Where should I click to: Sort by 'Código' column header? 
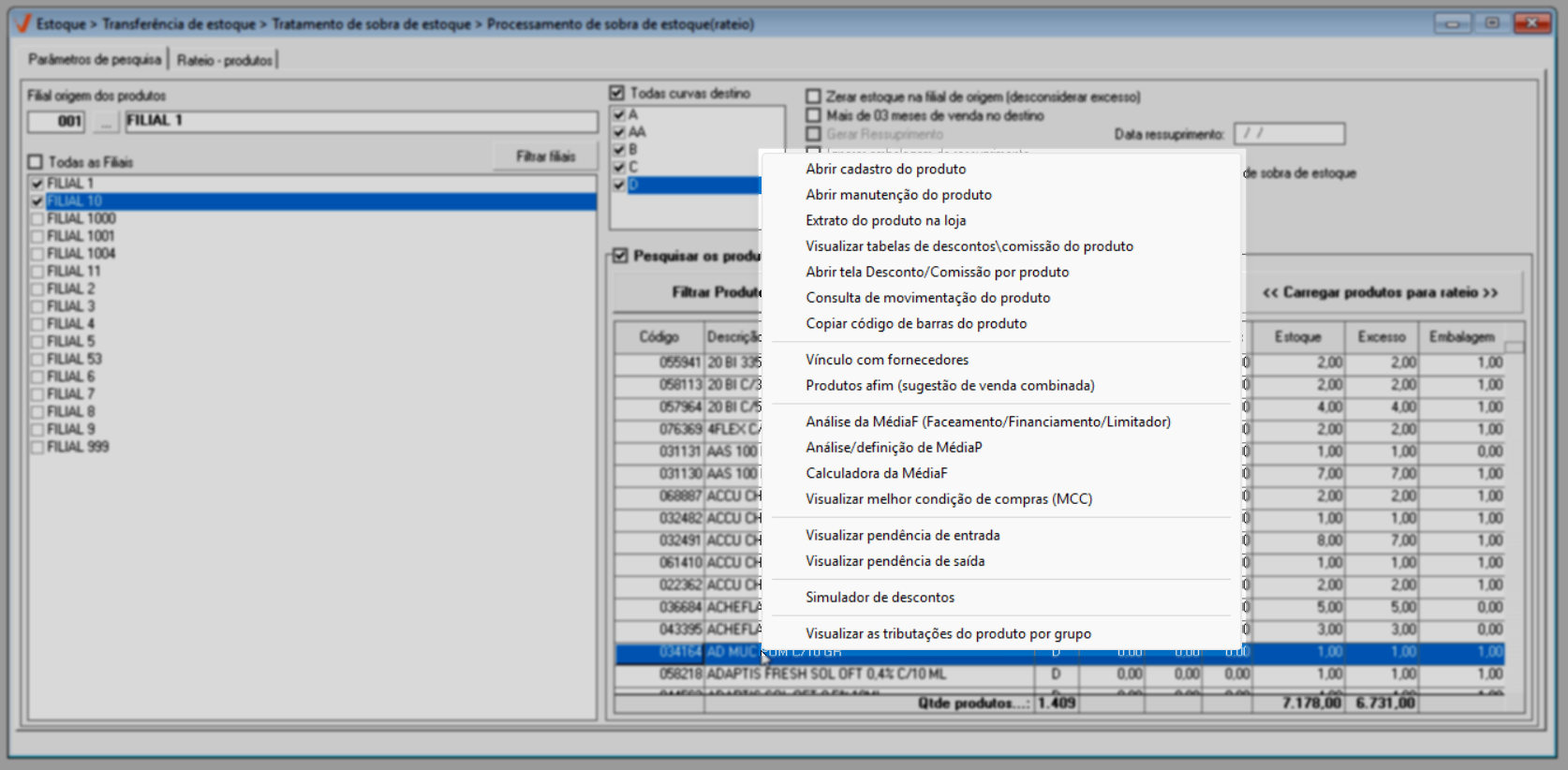tap(659, 337)
